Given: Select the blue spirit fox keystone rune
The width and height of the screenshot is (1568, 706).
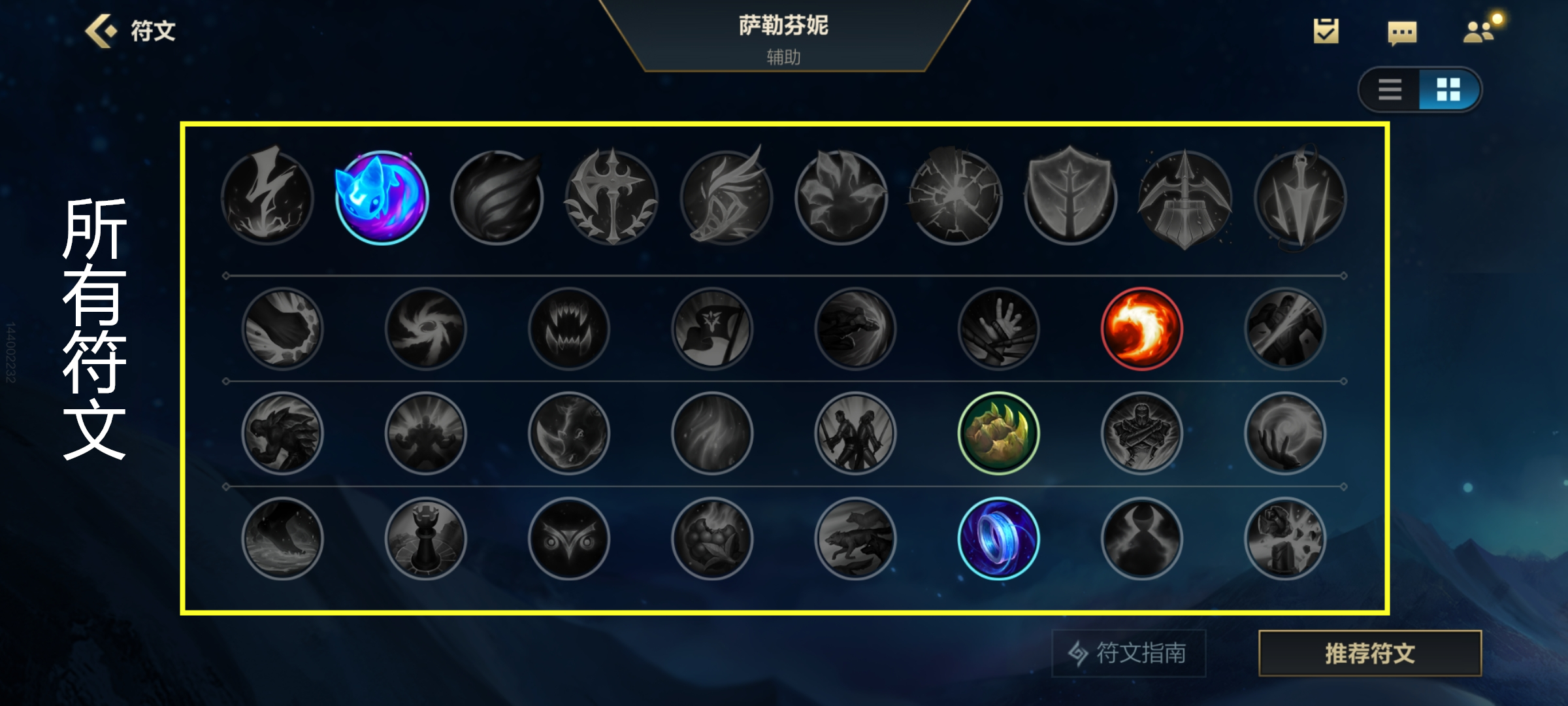Looking at the screenshot, I should [x=382, y=197].
